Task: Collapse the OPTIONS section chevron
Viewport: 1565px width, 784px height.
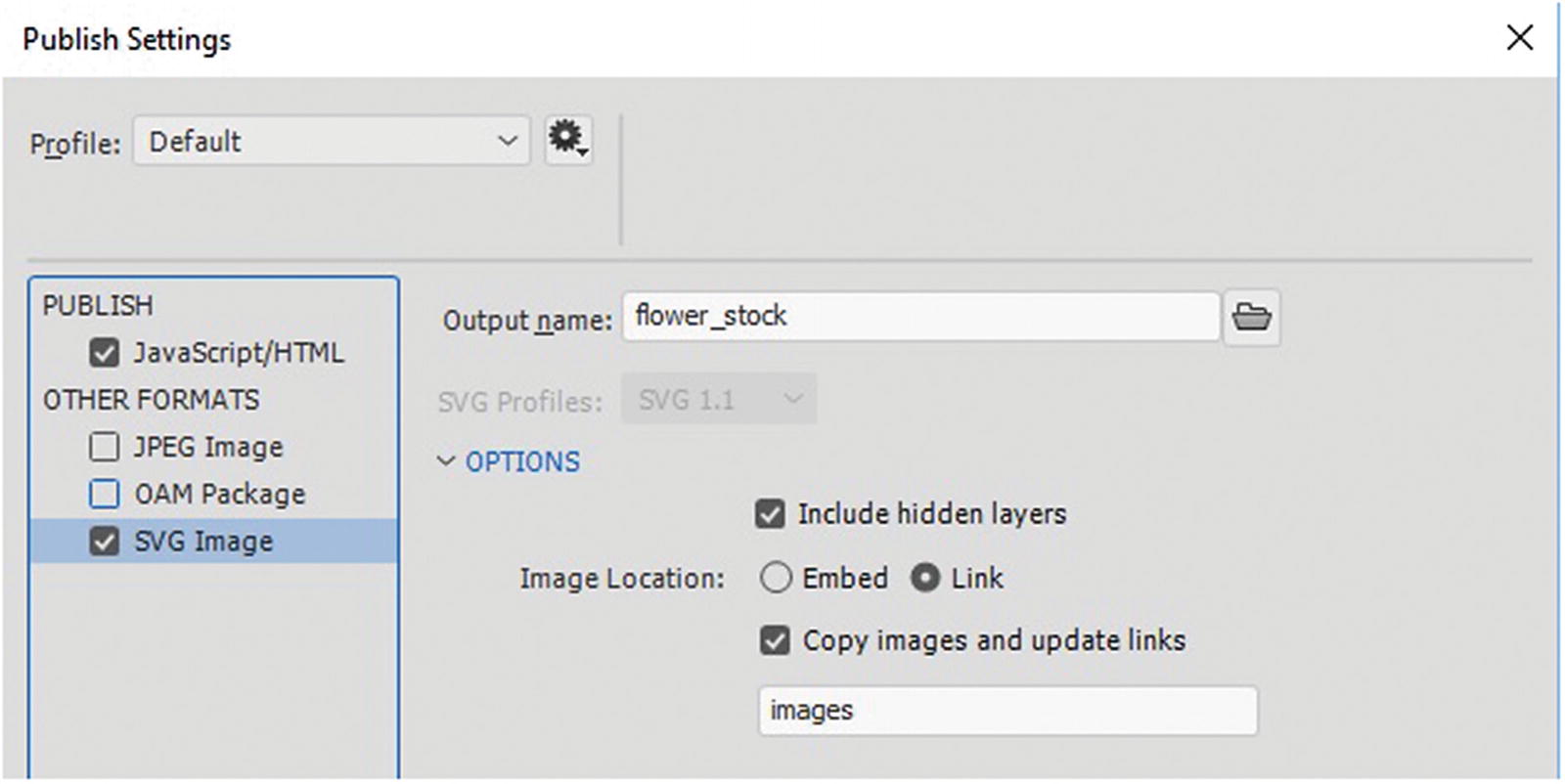Action: (x=446, y=461)
